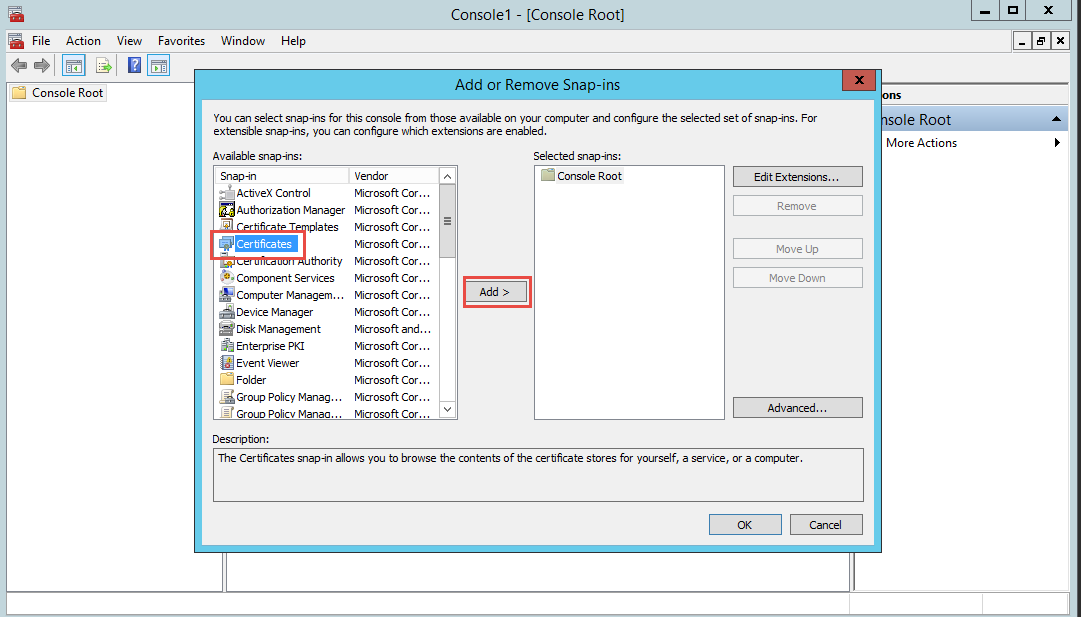Click the OK button
1081x617 pixels.
[745, 525]
